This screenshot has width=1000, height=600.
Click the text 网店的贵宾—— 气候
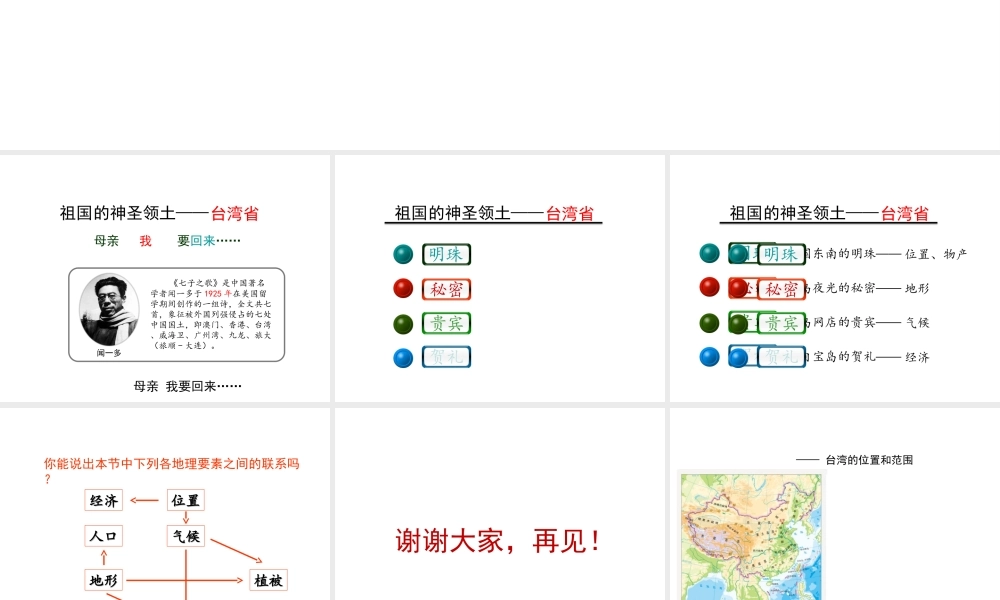coord(869,323)
